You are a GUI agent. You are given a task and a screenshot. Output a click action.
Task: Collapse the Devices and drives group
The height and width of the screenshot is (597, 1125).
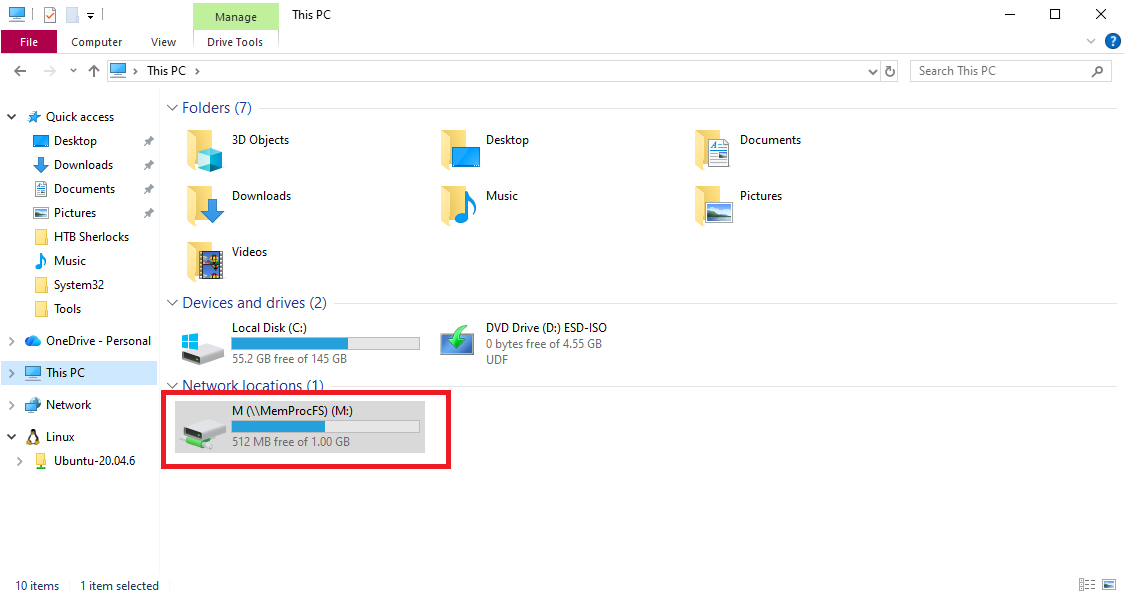tap(172, 303)
